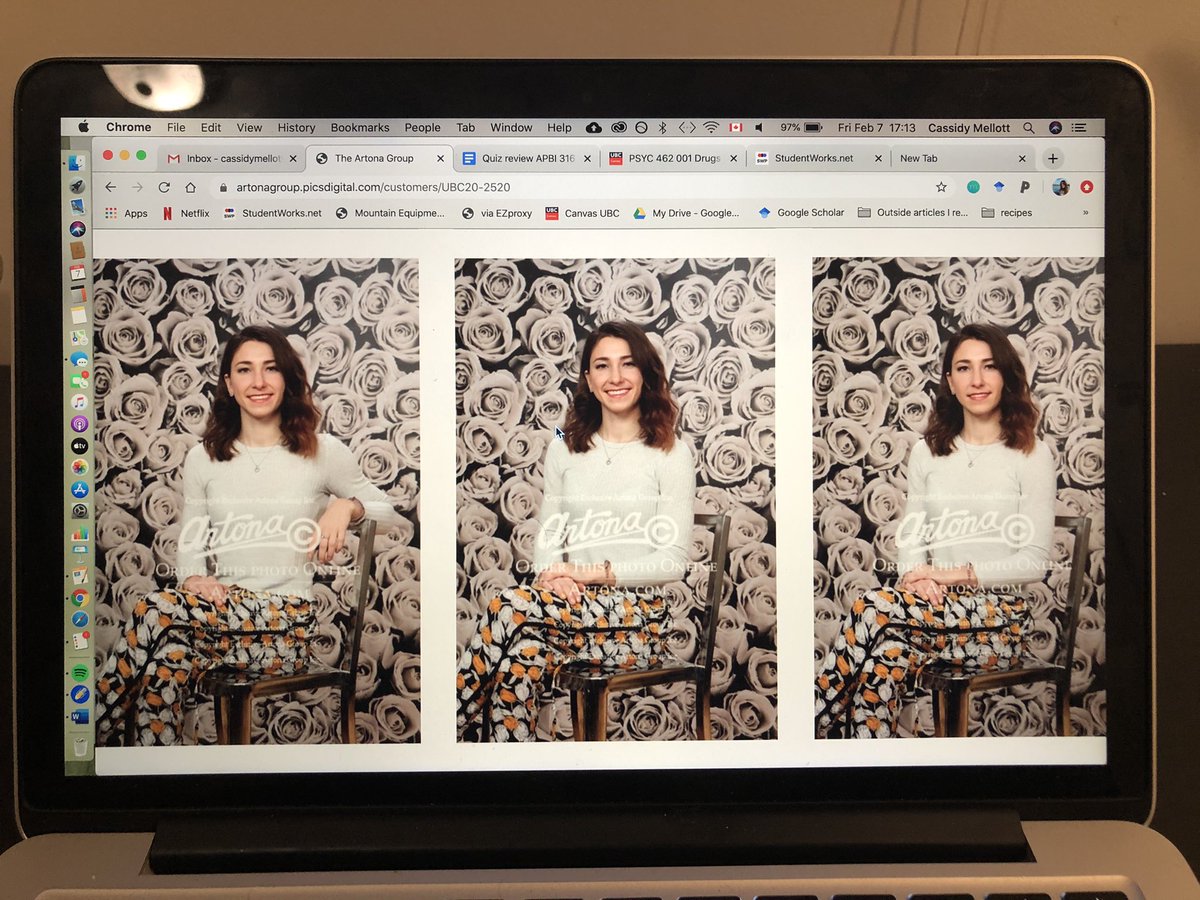Open the Chrome home page button
This screenshot has width=1200, height=900.
point(191,188)
